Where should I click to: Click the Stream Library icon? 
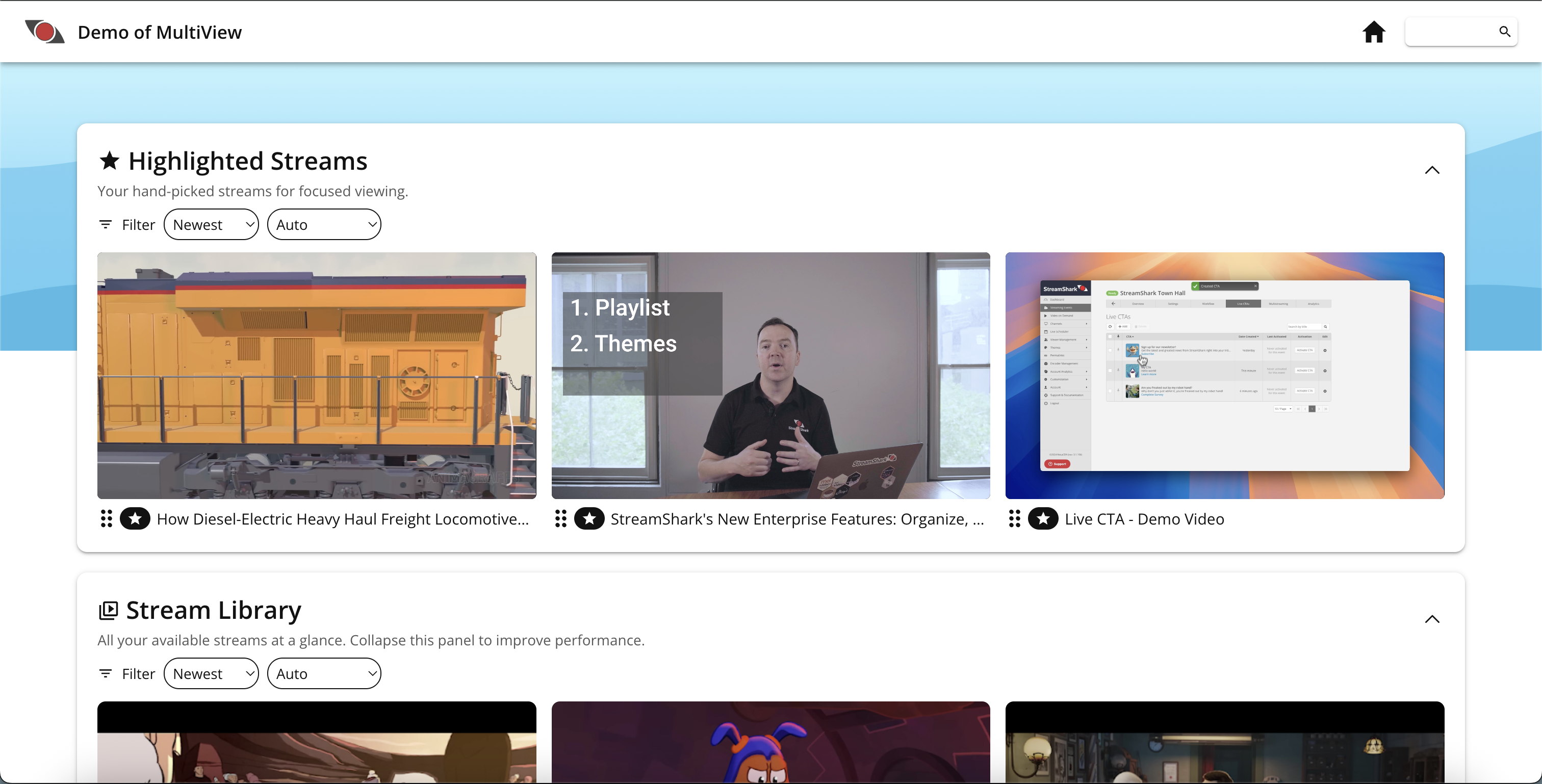(x=108, y=610)
